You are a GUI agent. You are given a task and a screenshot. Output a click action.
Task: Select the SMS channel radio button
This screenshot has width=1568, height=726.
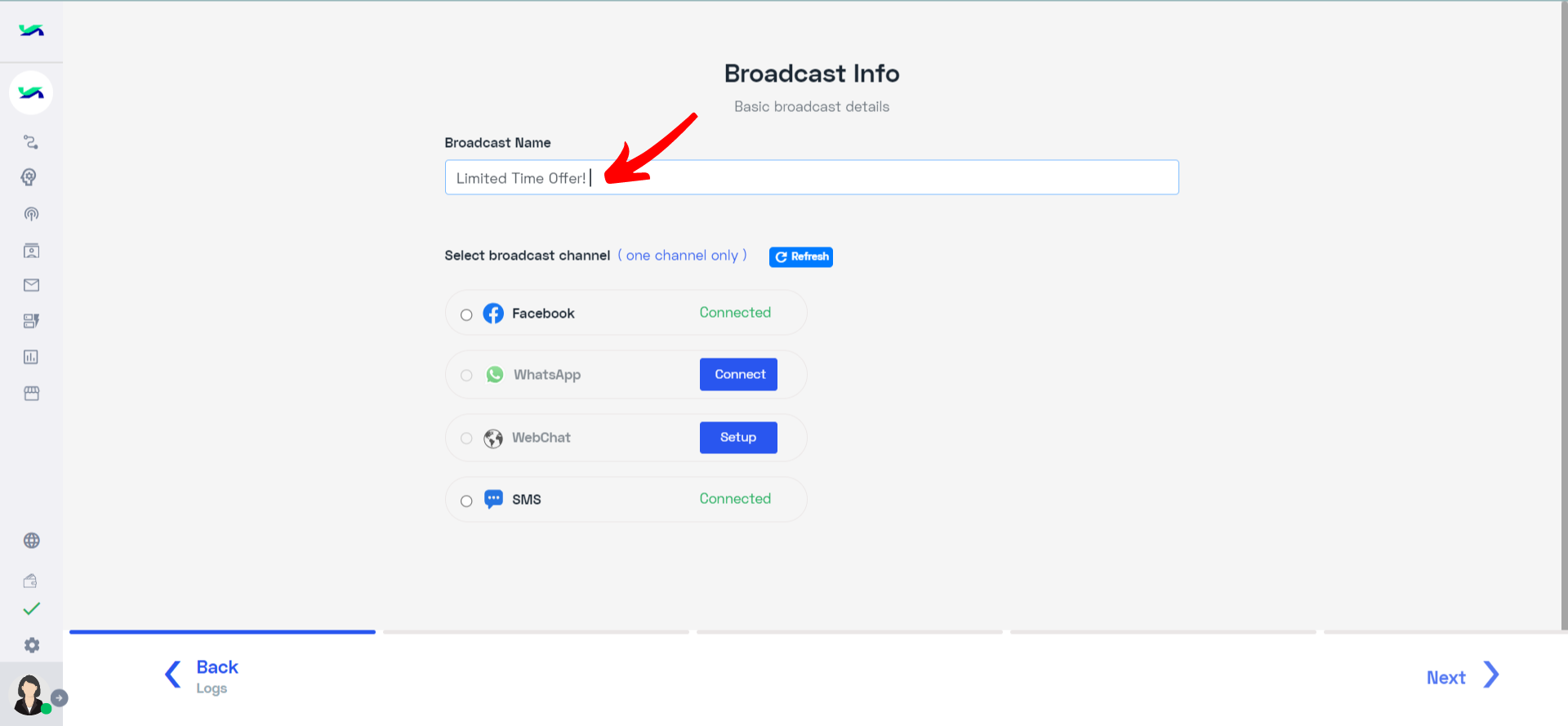pyautogui.click(x=466, y=501)
